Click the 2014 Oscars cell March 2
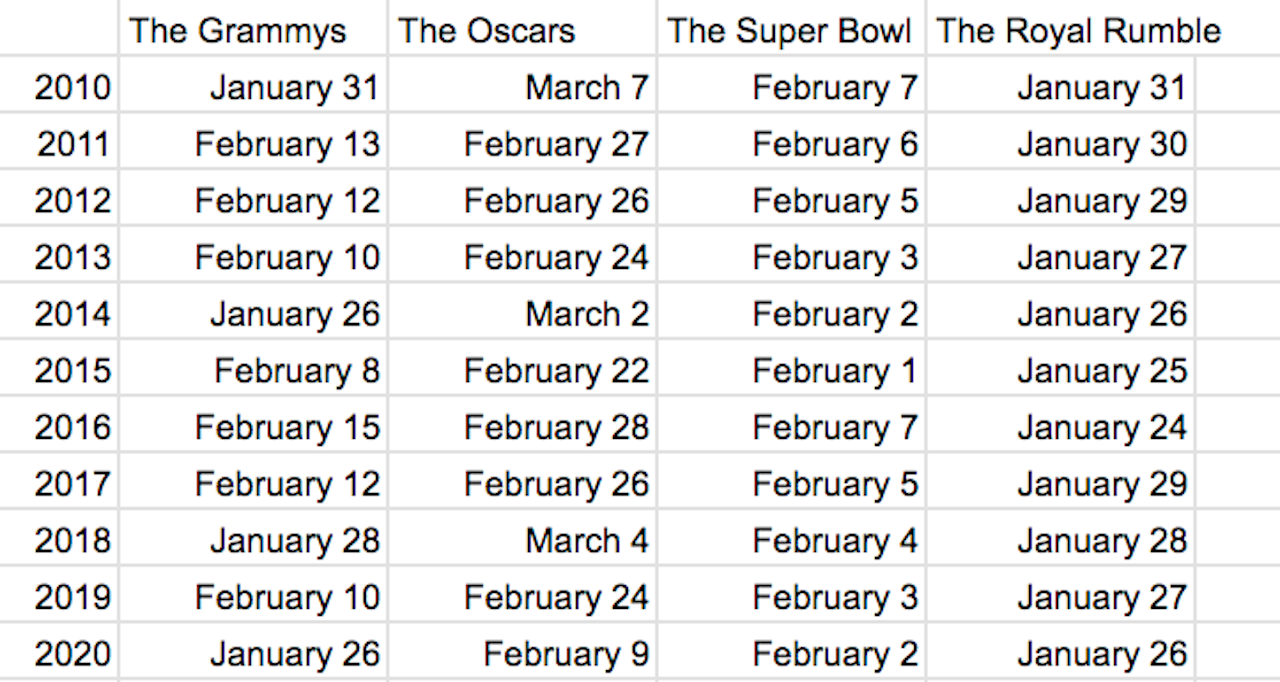This screenshot has height=682, width=1280. (x=522, y=314)
